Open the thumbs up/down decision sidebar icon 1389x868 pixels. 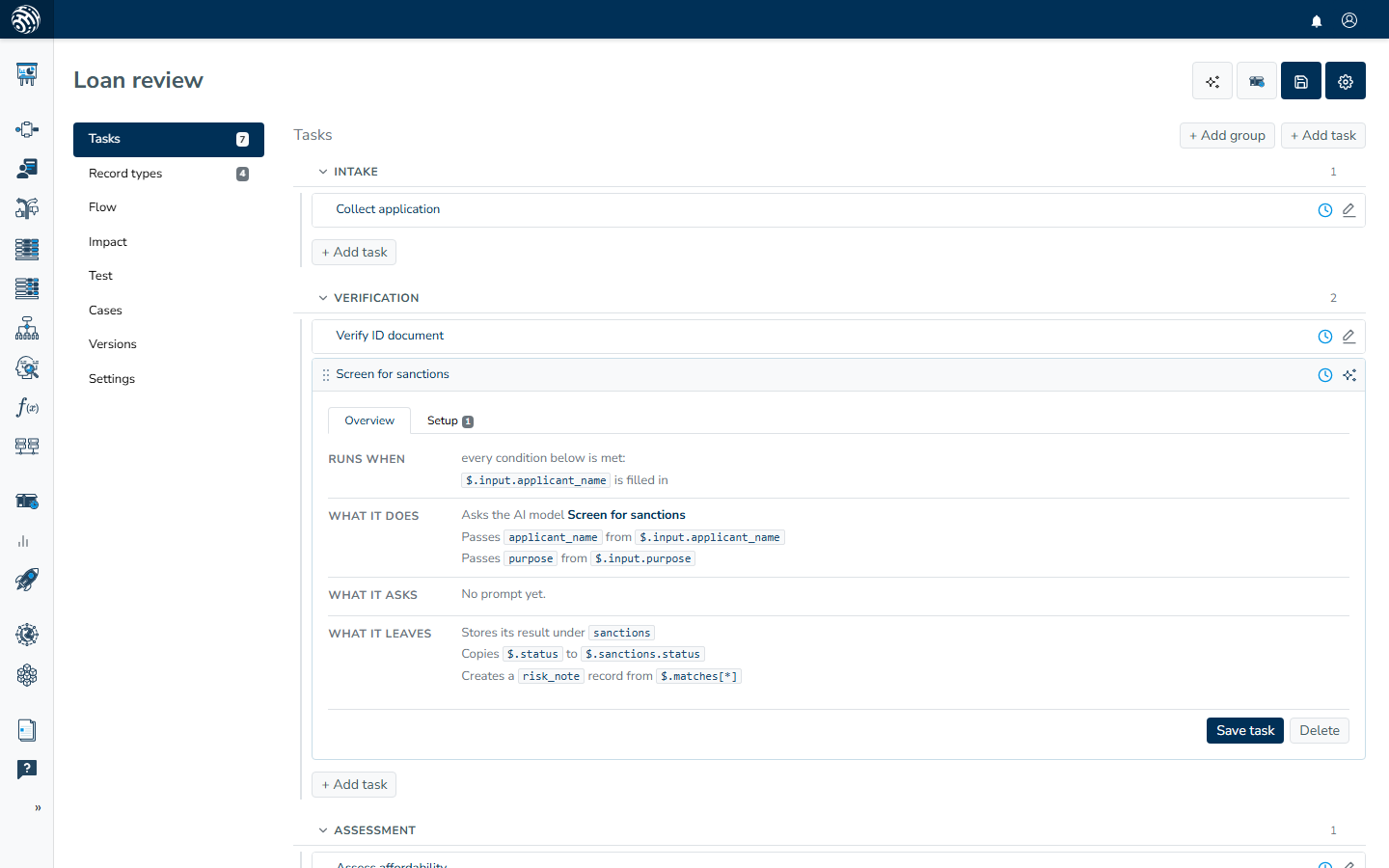(x=27, y=208)
